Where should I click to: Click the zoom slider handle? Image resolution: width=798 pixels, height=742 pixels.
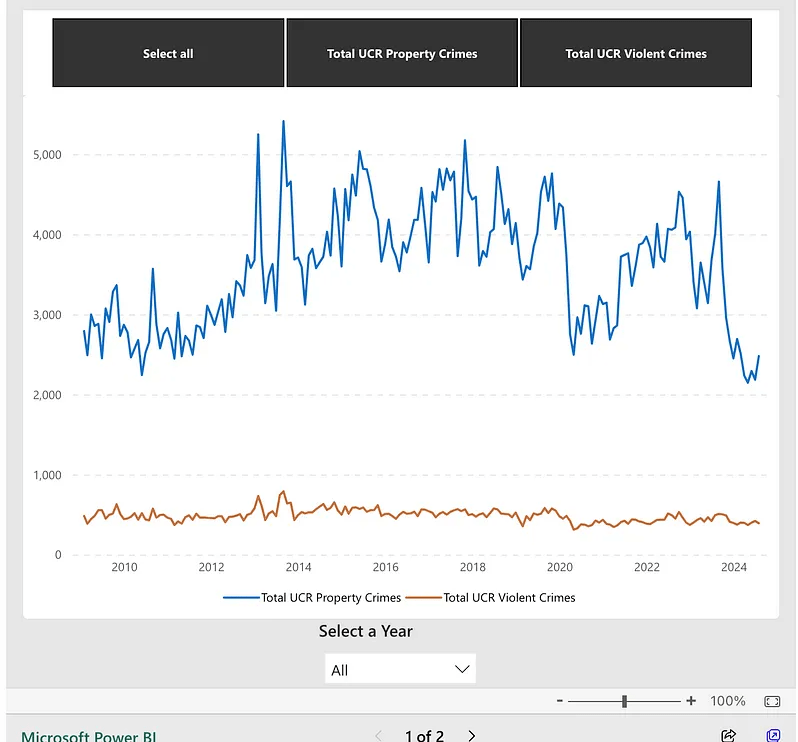(625, 701)
